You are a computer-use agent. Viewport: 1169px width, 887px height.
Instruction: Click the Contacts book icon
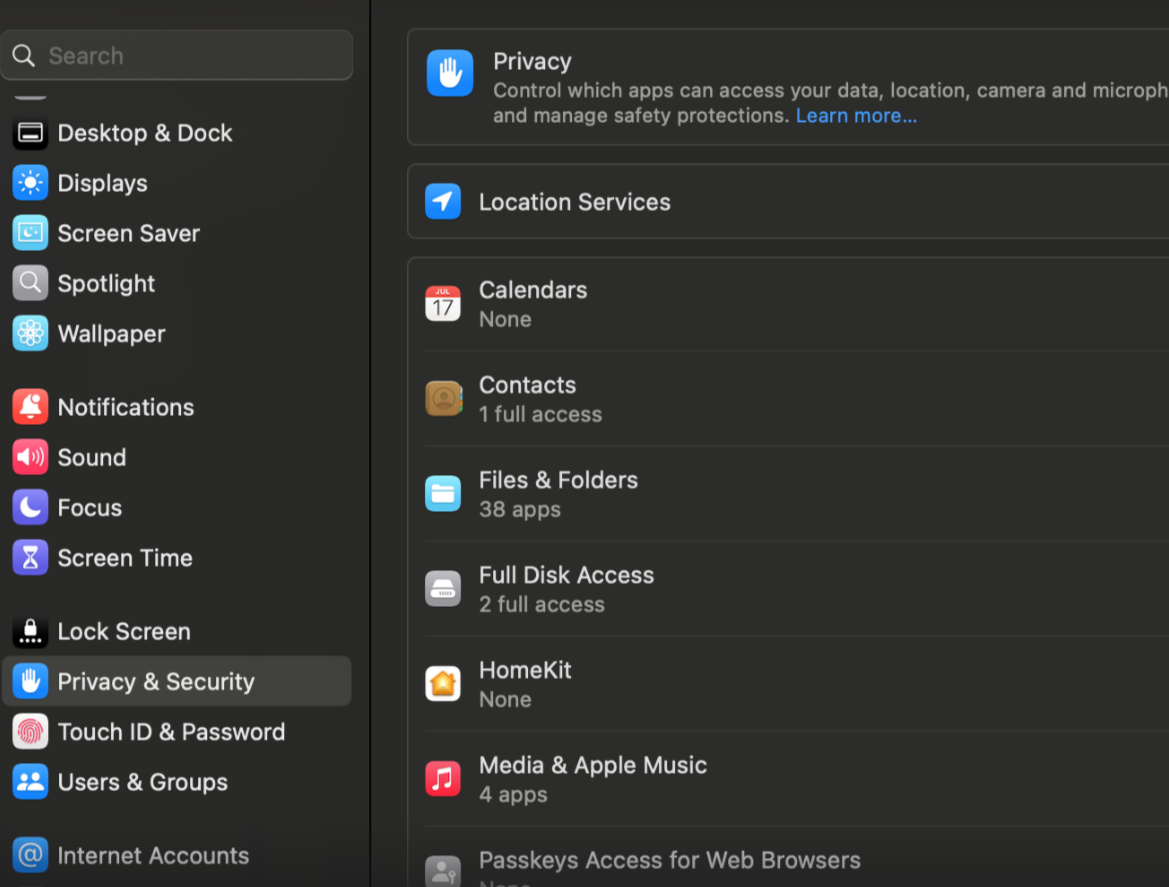[443, 399]
